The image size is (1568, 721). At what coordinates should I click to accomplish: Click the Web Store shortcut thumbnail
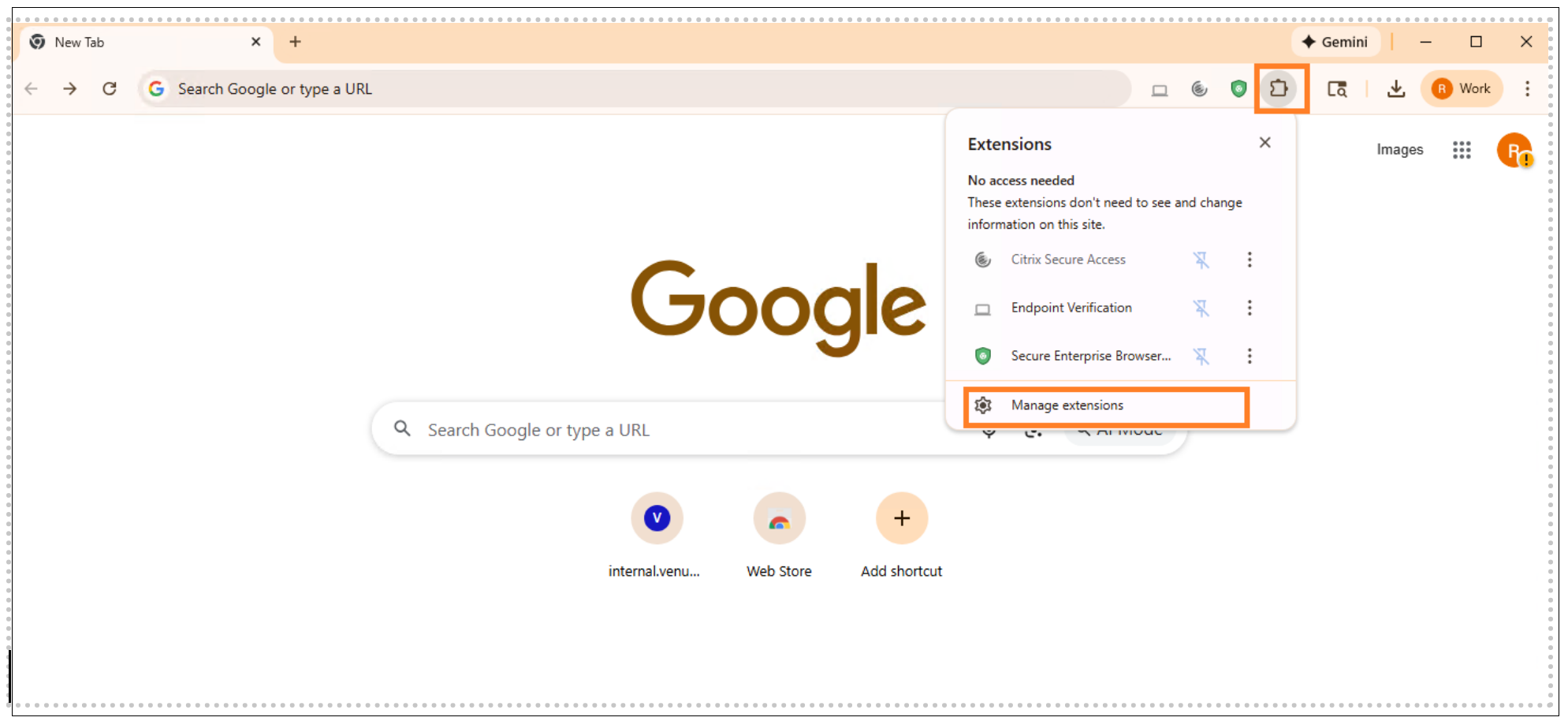778,518
